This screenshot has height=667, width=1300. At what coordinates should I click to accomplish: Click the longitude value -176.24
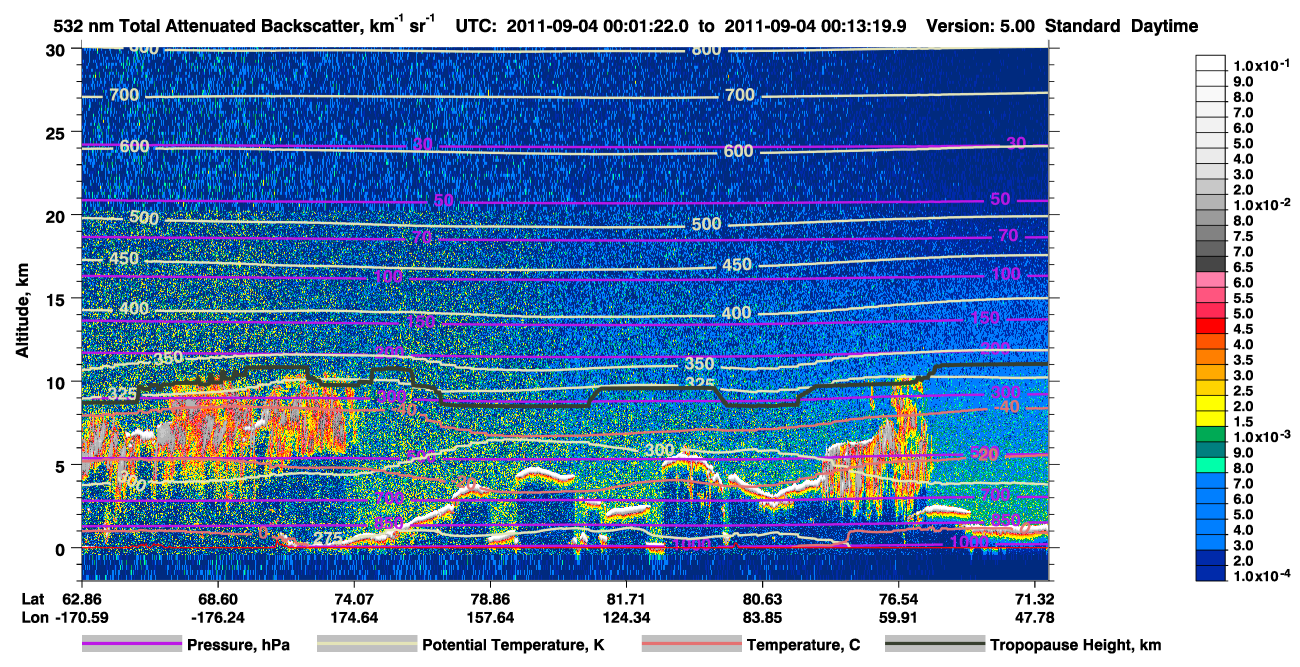pos(217,616)
